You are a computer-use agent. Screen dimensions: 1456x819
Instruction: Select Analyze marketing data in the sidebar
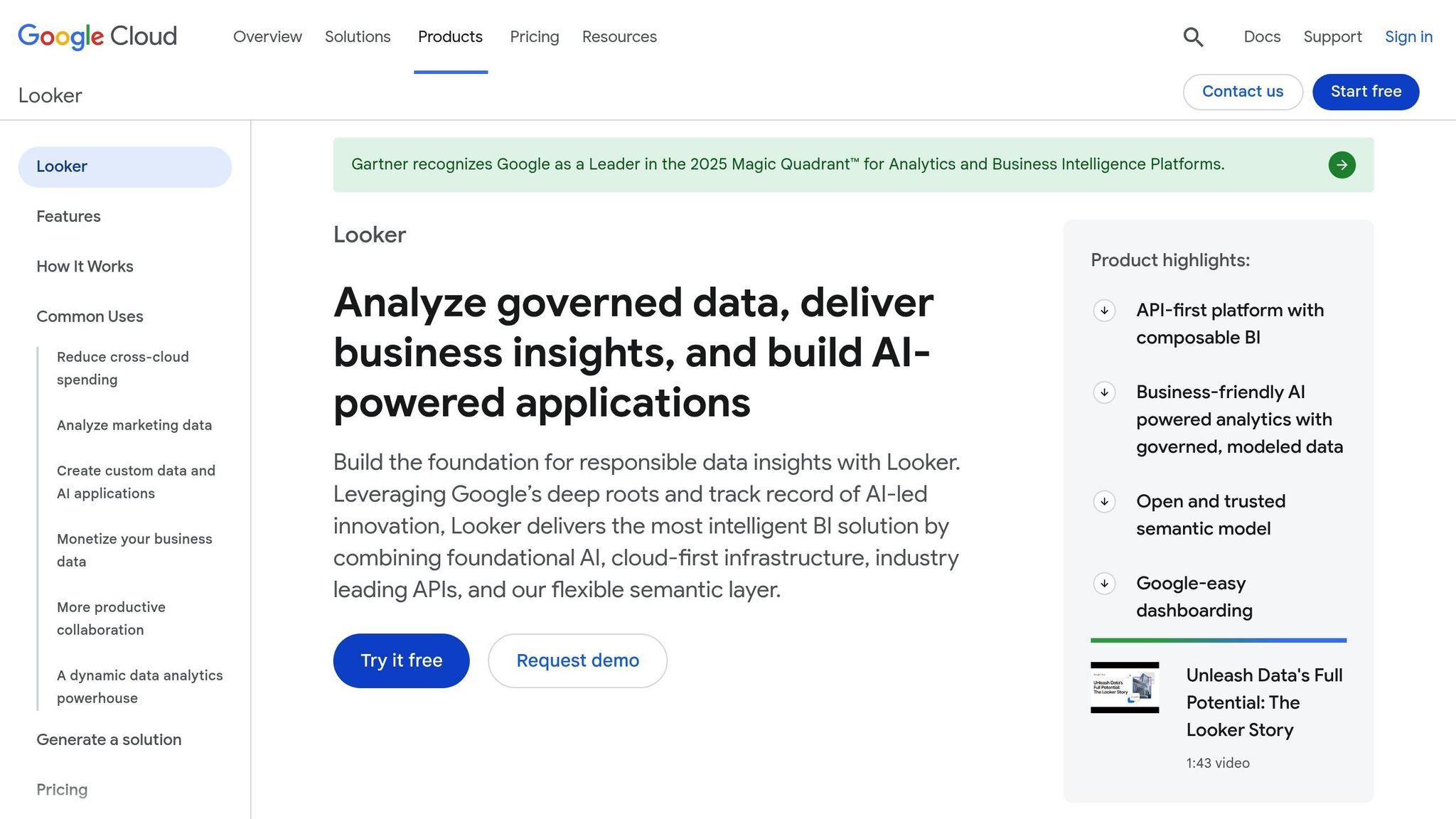click(134, 424)
